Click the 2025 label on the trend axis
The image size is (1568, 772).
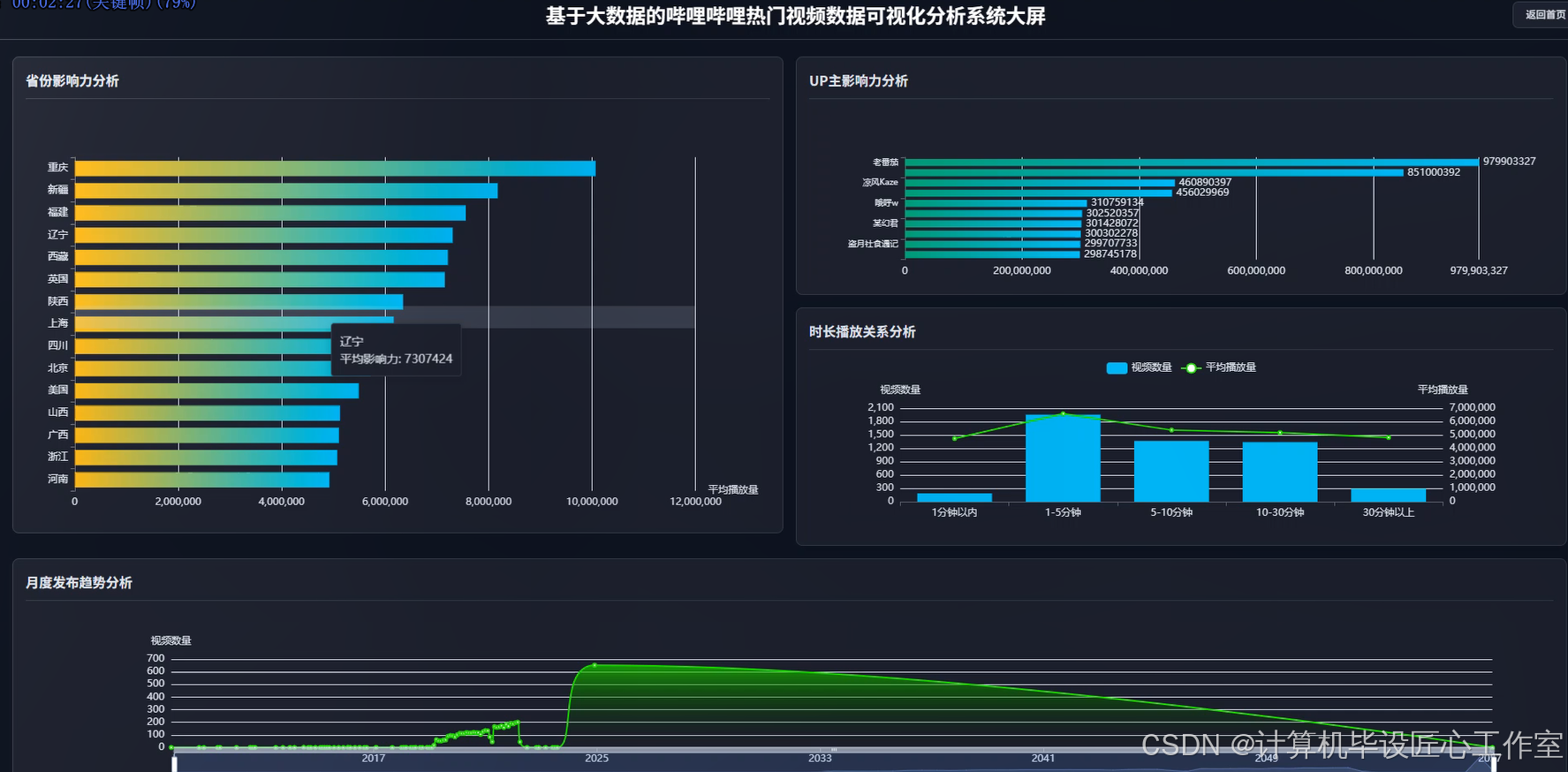596,758
